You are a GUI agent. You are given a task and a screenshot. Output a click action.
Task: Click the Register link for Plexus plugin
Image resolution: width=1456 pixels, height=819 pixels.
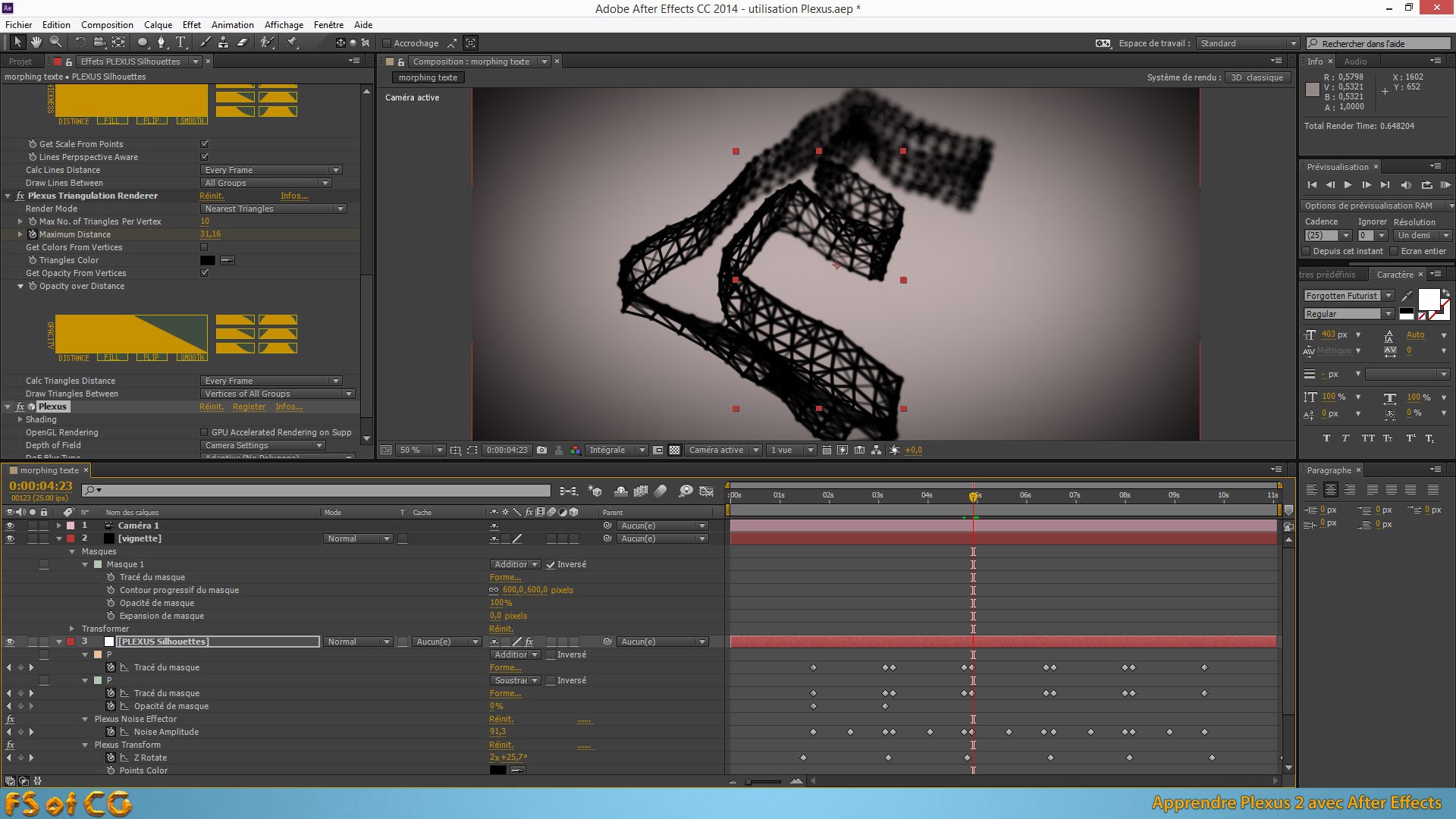pos(248,406)
